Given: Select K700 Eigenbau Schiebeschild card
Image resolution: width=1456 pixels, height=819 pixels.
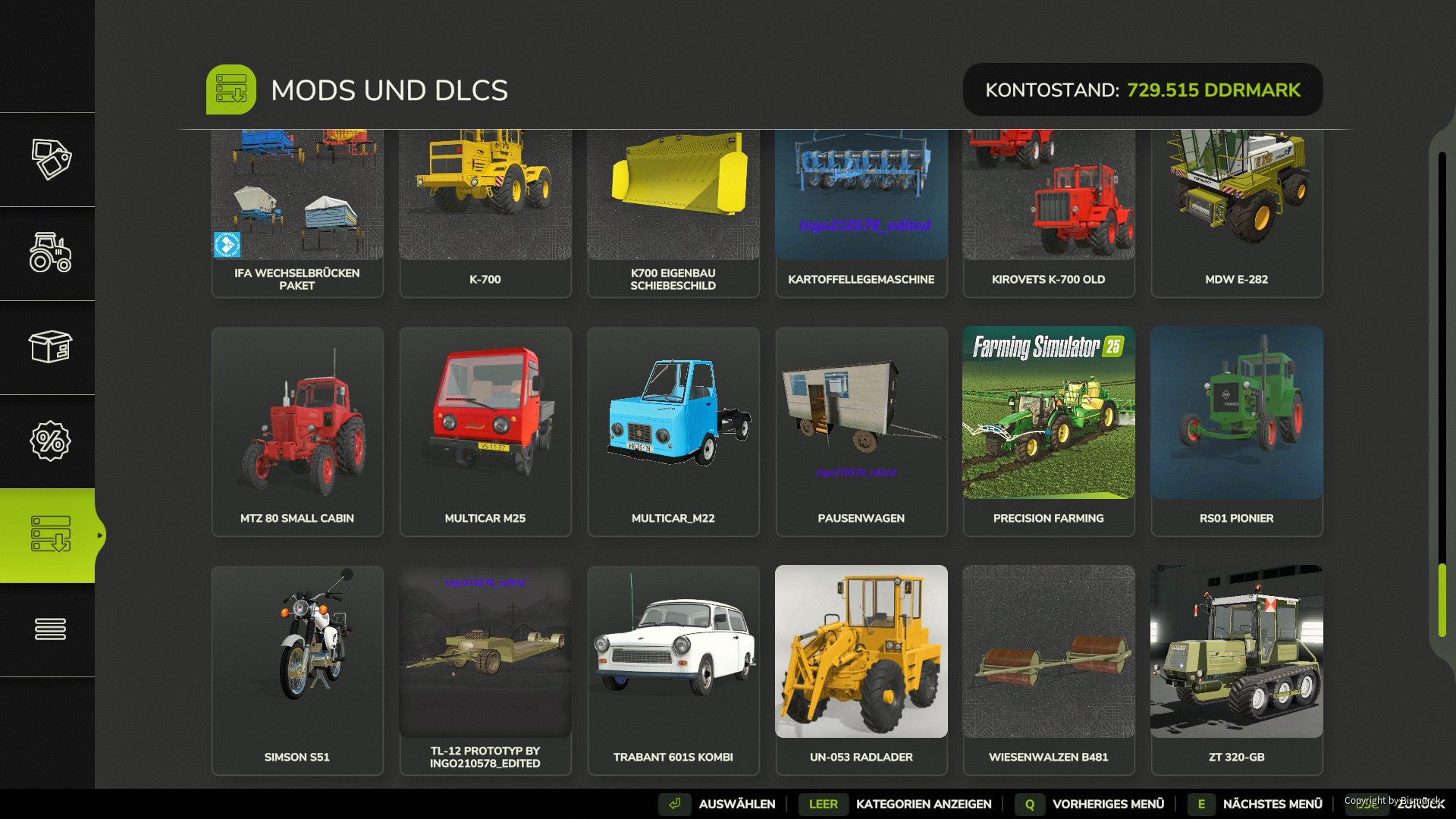Looking at the screenshot, I should coord(673,213).
